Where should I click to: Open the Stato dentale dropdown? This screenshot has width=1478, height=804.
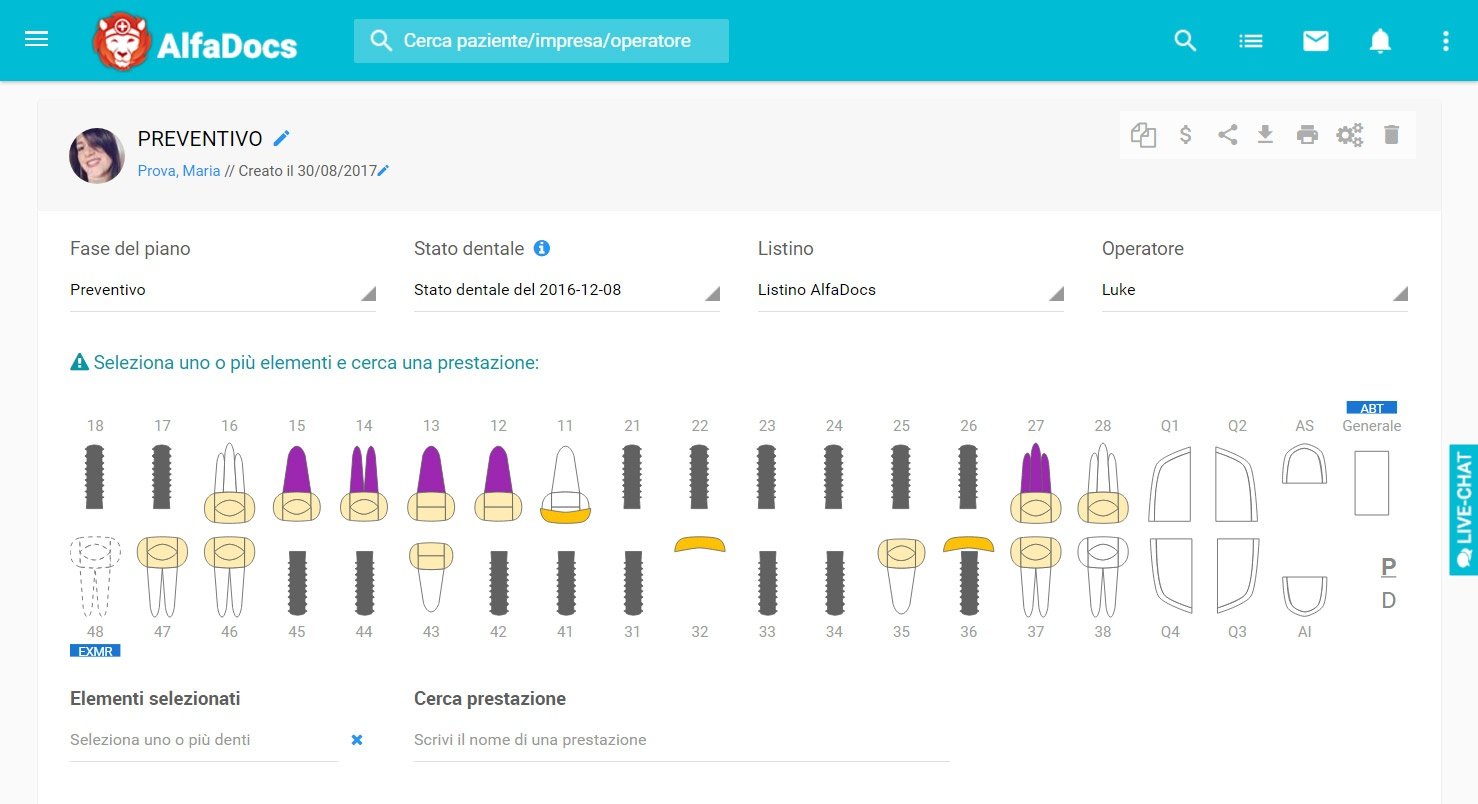click(566, 291)
